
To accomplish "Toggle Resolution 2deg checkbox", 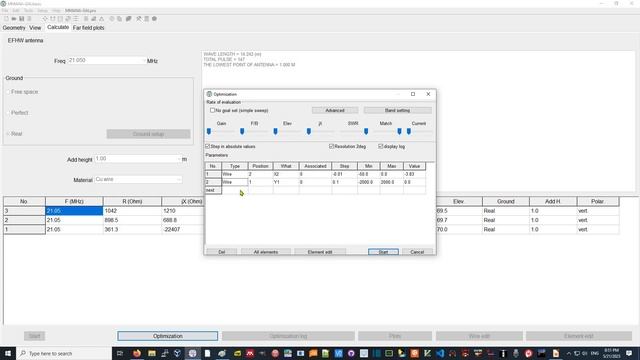I will (331, 146).
